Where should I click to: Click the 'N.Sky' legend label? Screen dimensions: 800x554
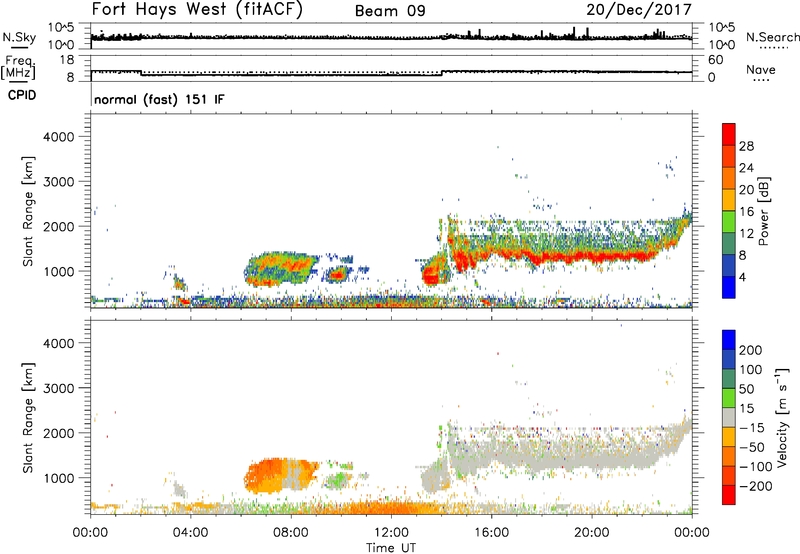19,37
